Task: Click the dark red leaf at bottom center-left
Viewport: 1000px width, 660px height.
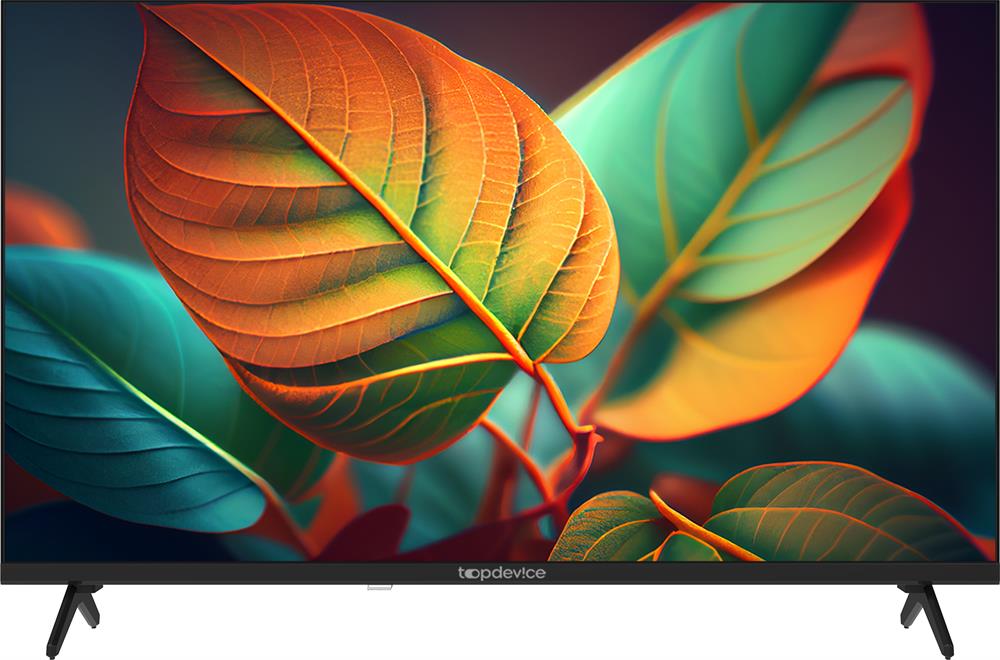Action: (x=370, y=535)
